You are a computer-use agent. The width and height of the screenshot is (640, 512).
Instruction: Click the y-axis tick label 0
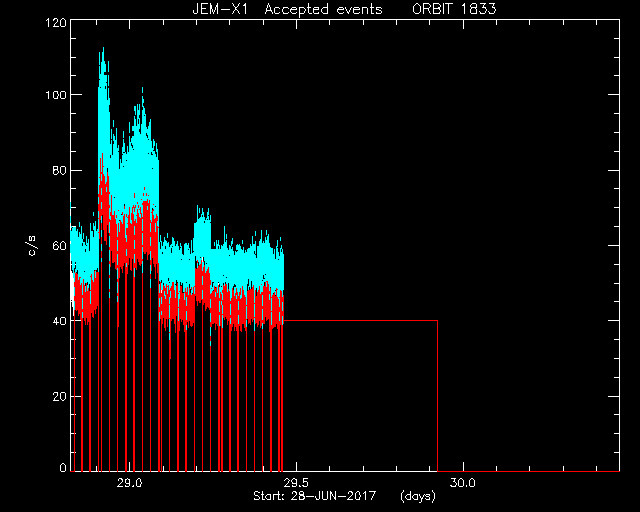[x=63, y=467]
